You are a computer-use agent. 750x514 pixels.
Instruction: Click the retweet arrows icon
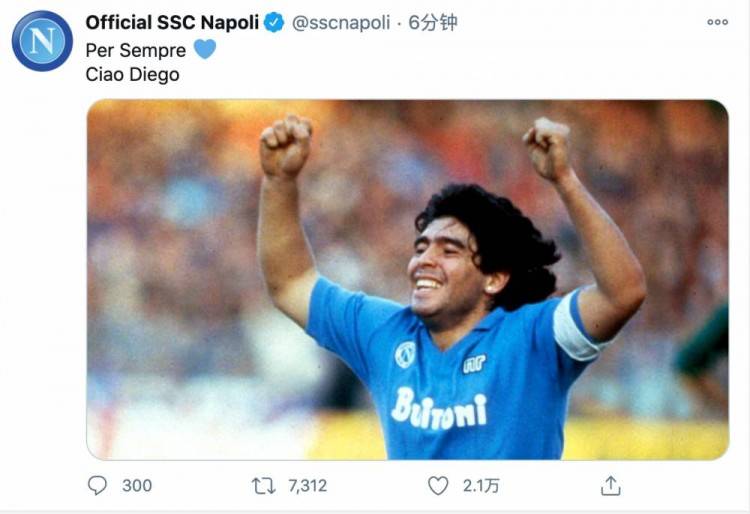tap(264, 486)
